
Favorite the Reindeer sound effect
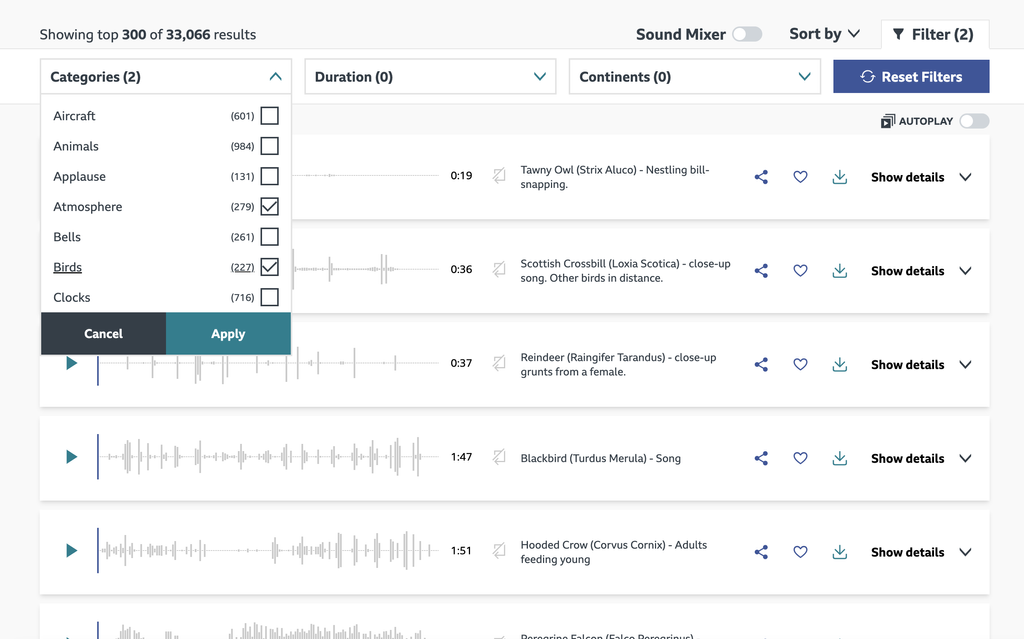800,364
